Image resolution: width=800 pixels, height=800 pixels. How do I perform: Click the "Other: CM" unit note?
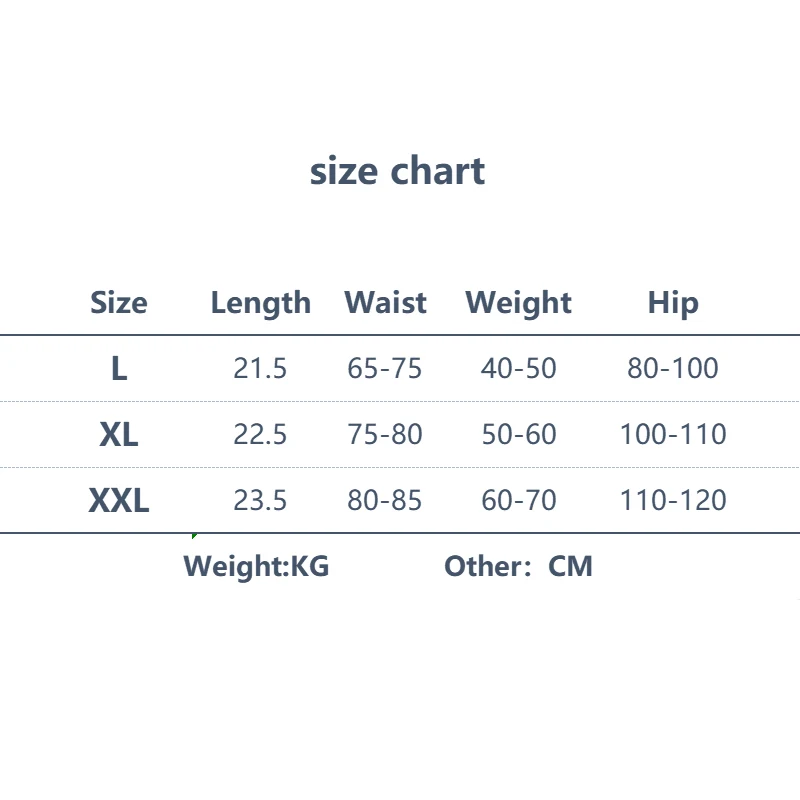point(518,567)
